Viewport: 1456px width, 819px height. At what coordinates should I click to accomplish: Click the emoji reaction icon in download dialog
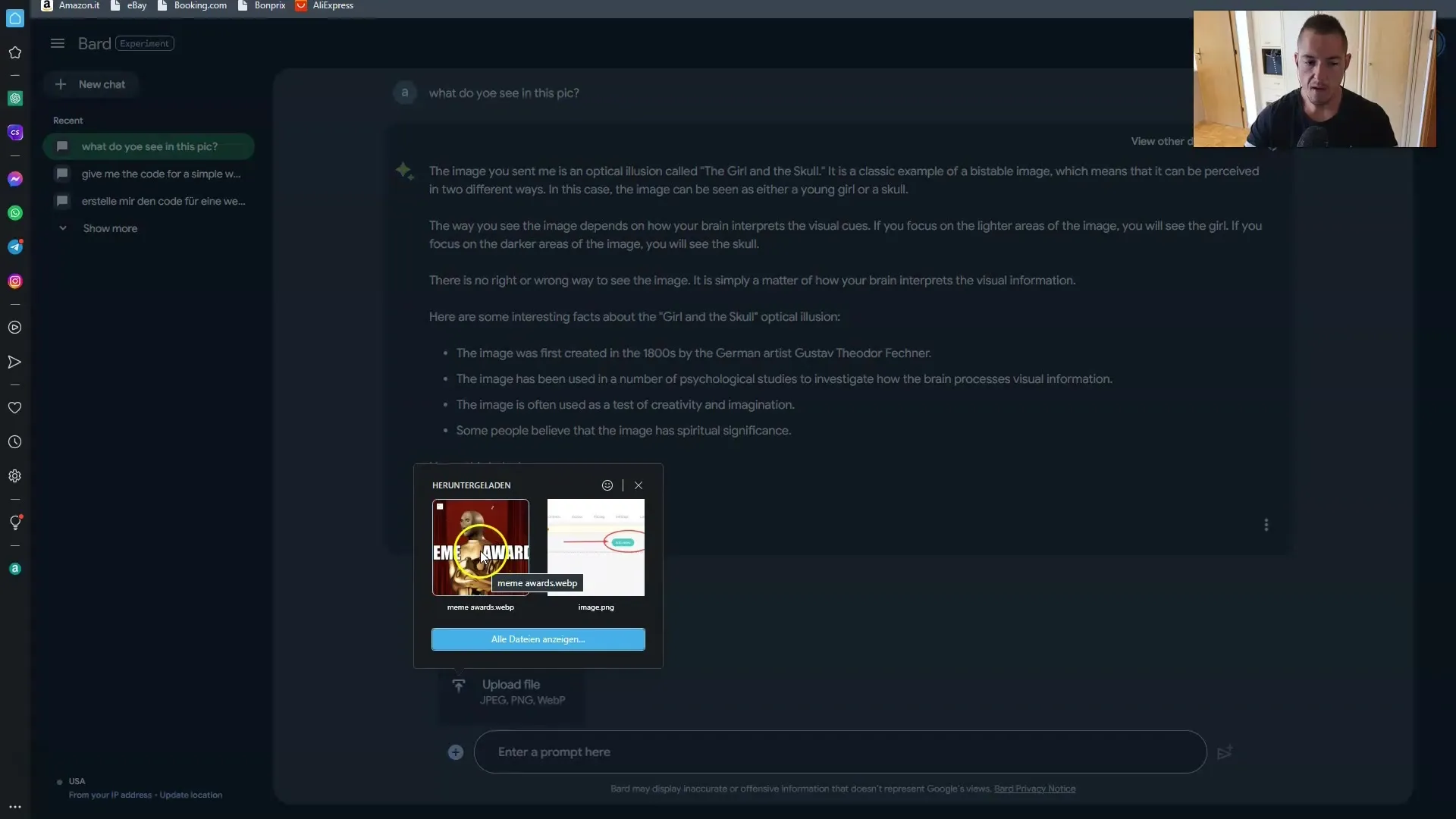[x=608, y=485]
